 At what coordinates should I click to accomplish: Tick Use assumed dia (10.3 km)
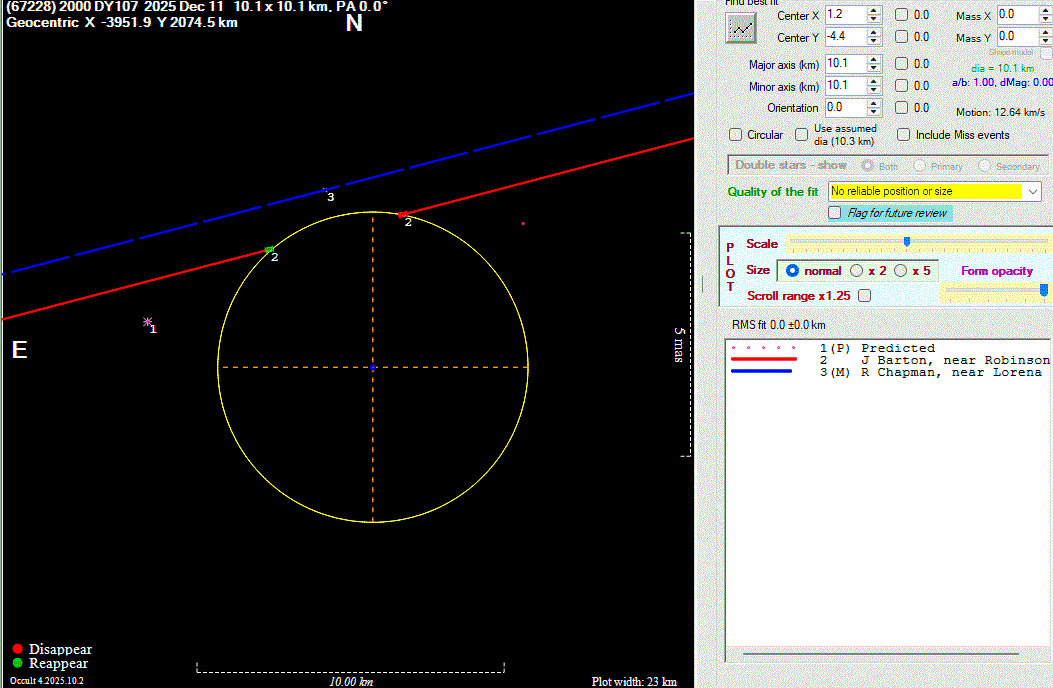802,135
